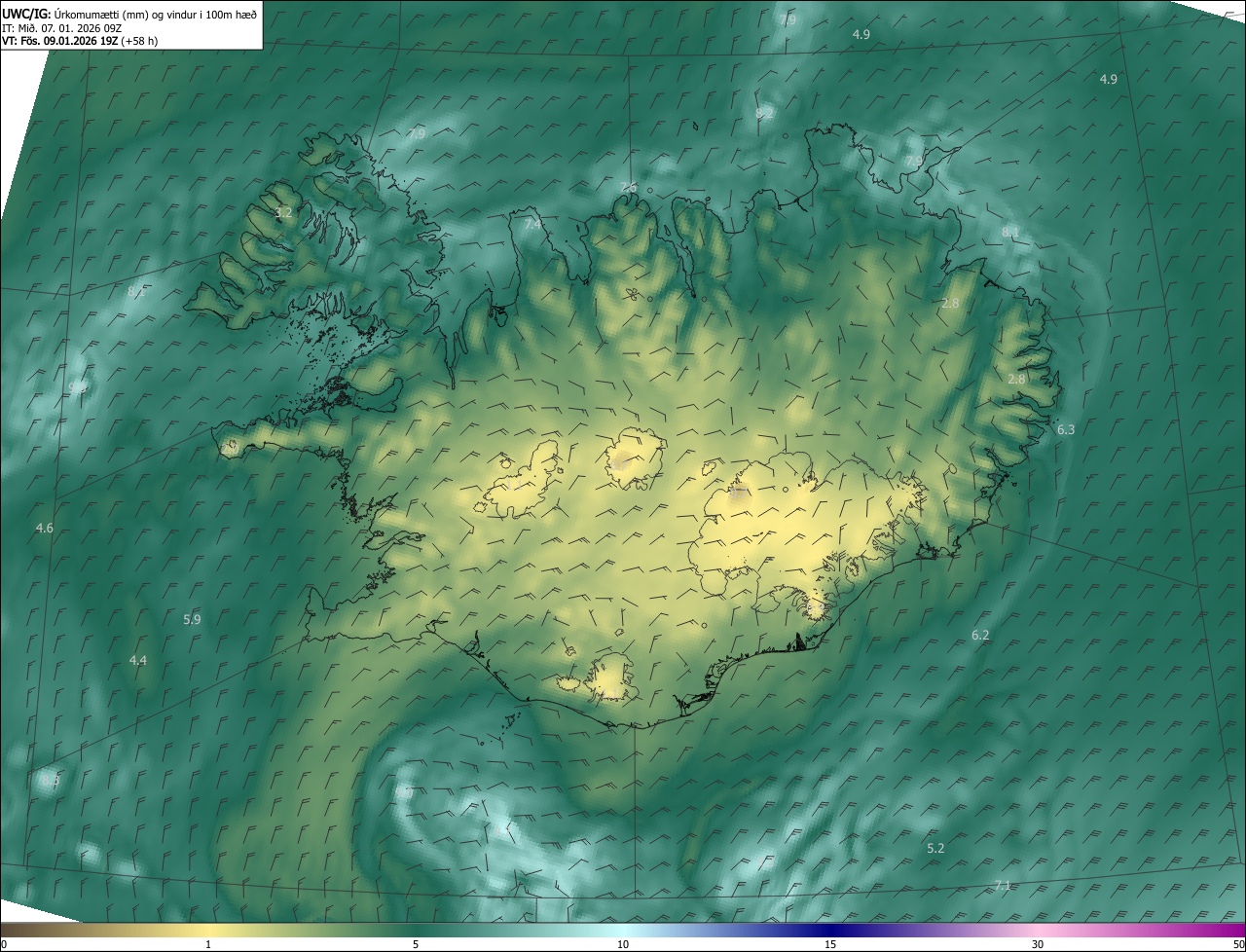The height and width of the screenshot is (952, 1246).
Task: Pick the 7.4 value label on the map
Action: point(532,225)
